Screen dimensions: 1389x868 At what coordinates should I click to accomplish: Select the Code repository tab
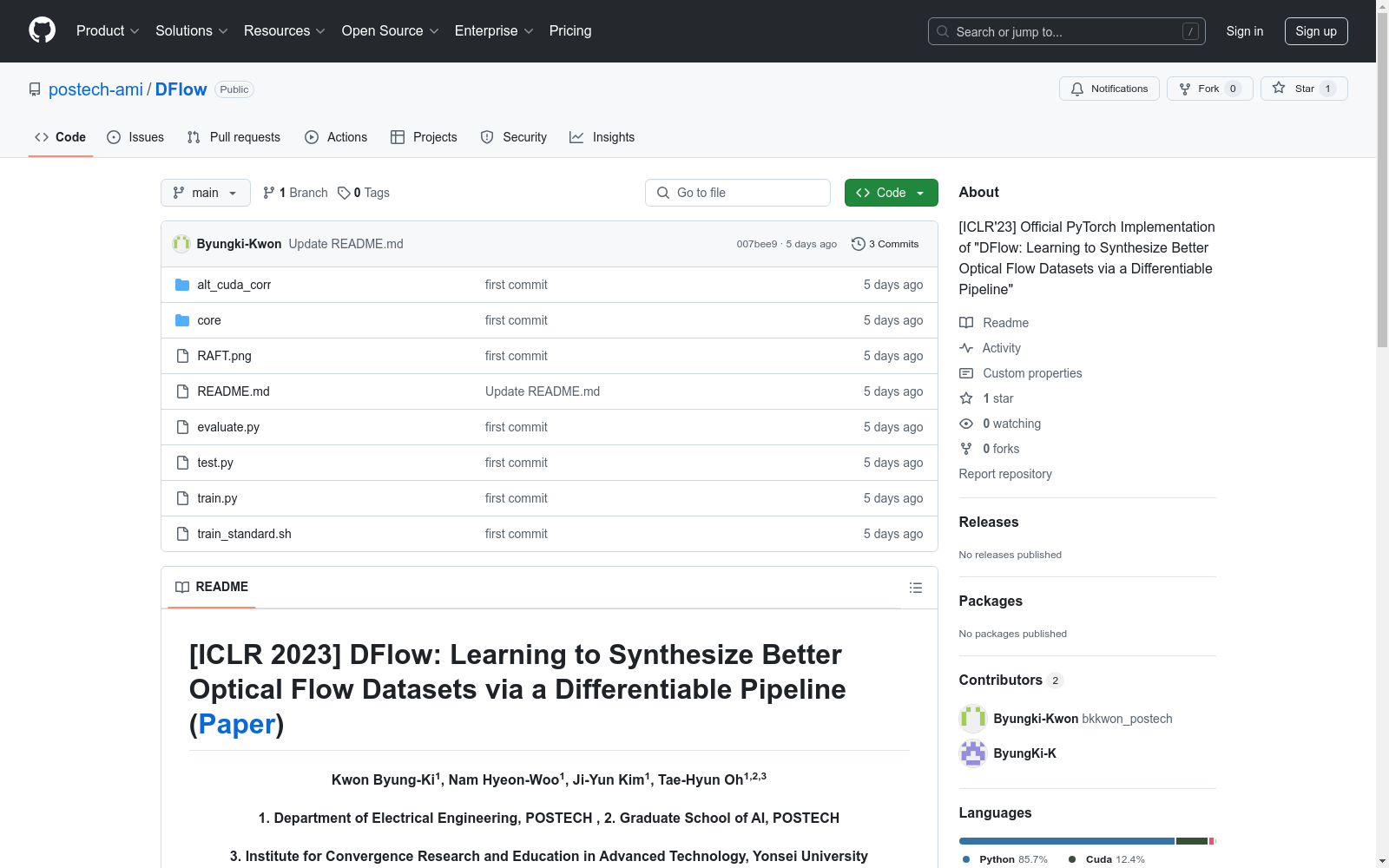coord(61,137)
